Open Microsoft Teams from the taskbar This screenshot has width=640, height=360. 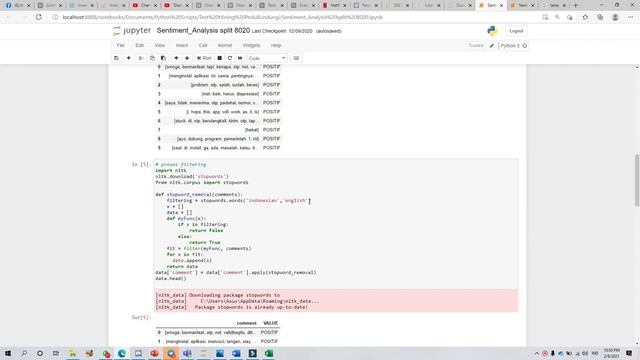pyautogui.click(x=187, y=353)
